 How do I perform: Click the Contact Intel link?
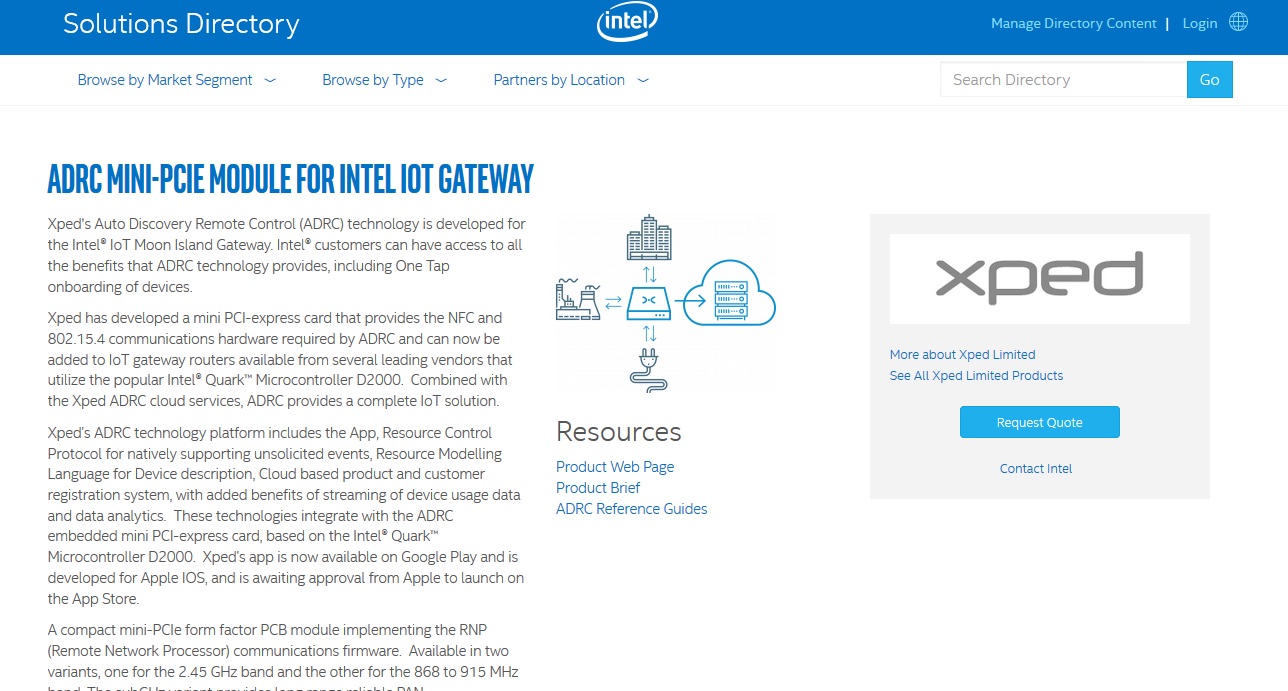click(x=1035, y=468)
